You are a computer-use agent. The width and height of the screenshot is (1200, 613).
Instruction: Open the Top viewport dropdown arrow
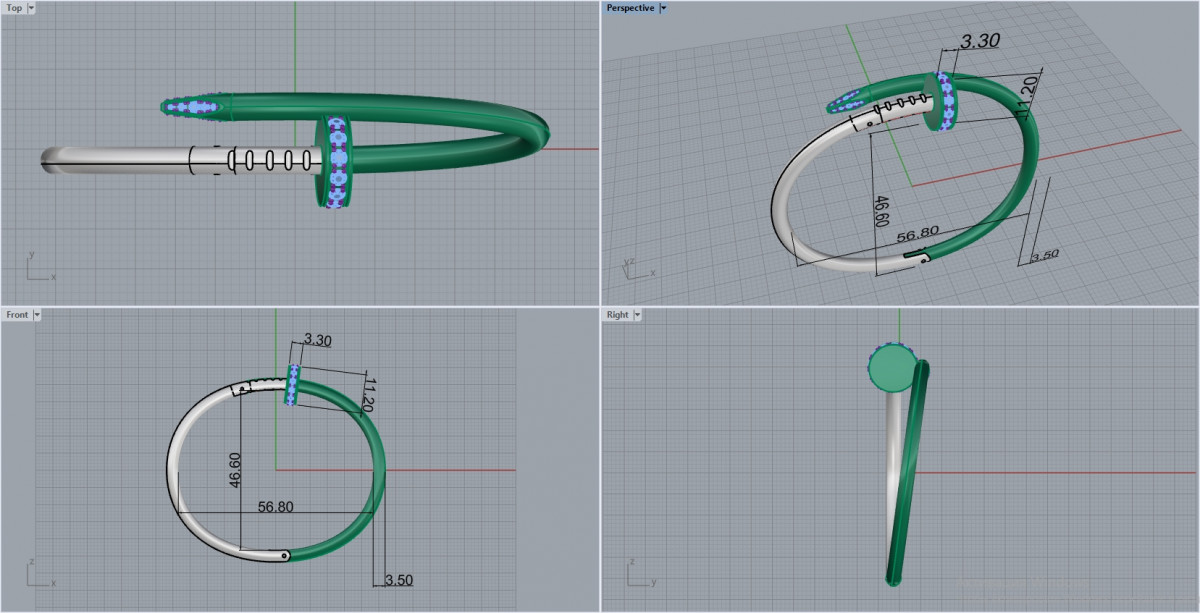[x=31, y=8]
